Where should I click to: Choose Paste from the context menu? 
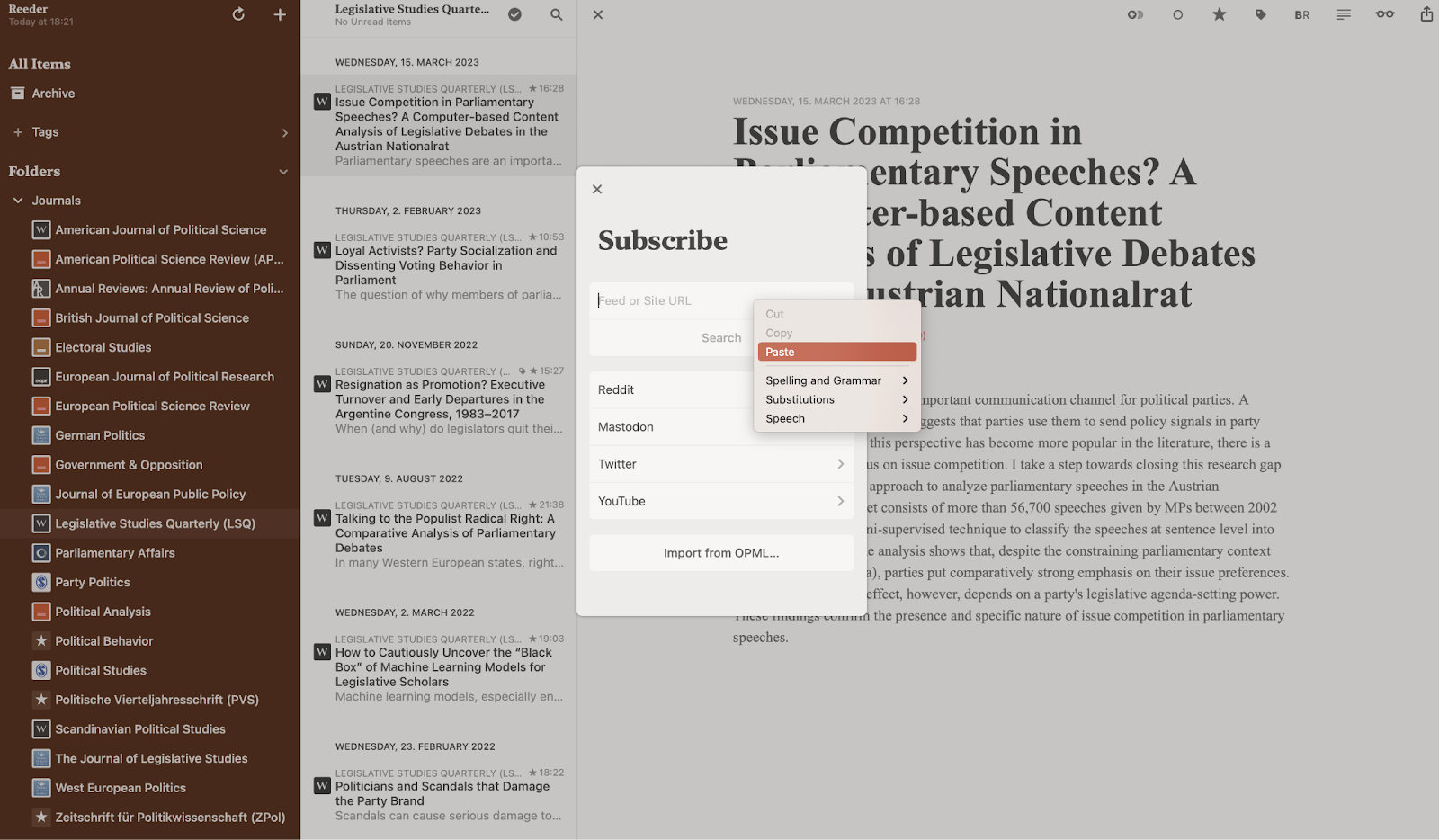[837, 352]
